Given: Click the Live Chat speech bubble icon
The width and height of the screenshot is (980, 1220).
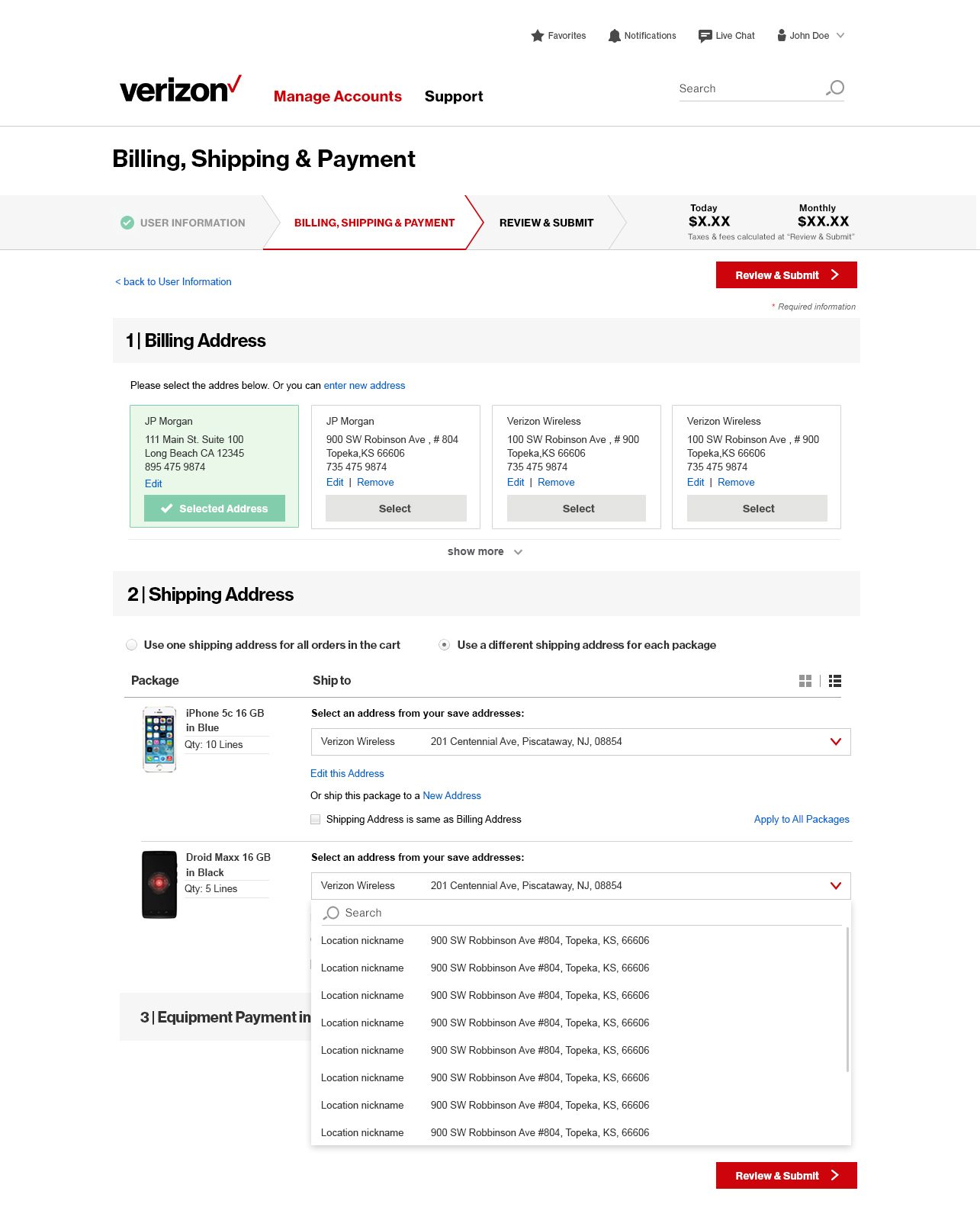Looking at the screenshot, I should point(705,36).
